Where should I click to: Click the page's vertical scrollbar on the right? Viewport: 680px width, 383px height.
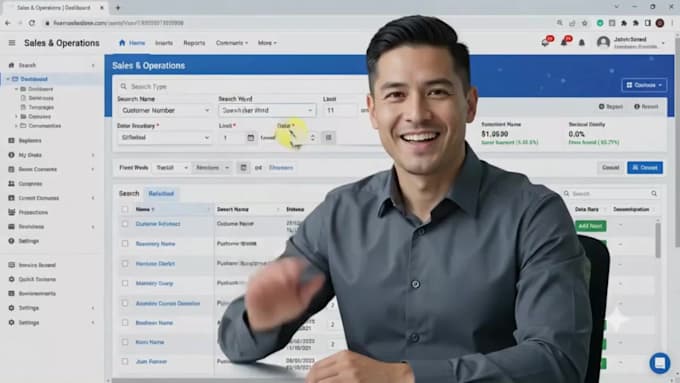(x=677, y=143)
